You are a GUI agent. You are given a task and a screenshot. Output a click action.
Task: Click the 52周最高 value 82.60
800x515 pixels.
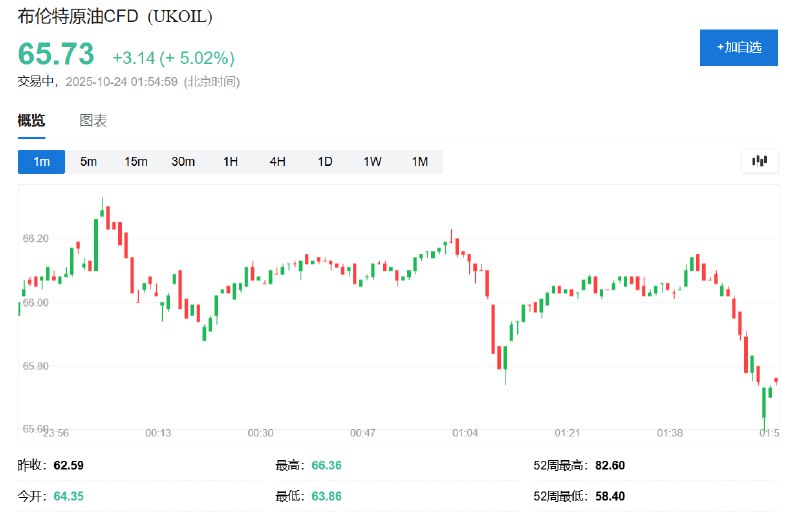610,465
